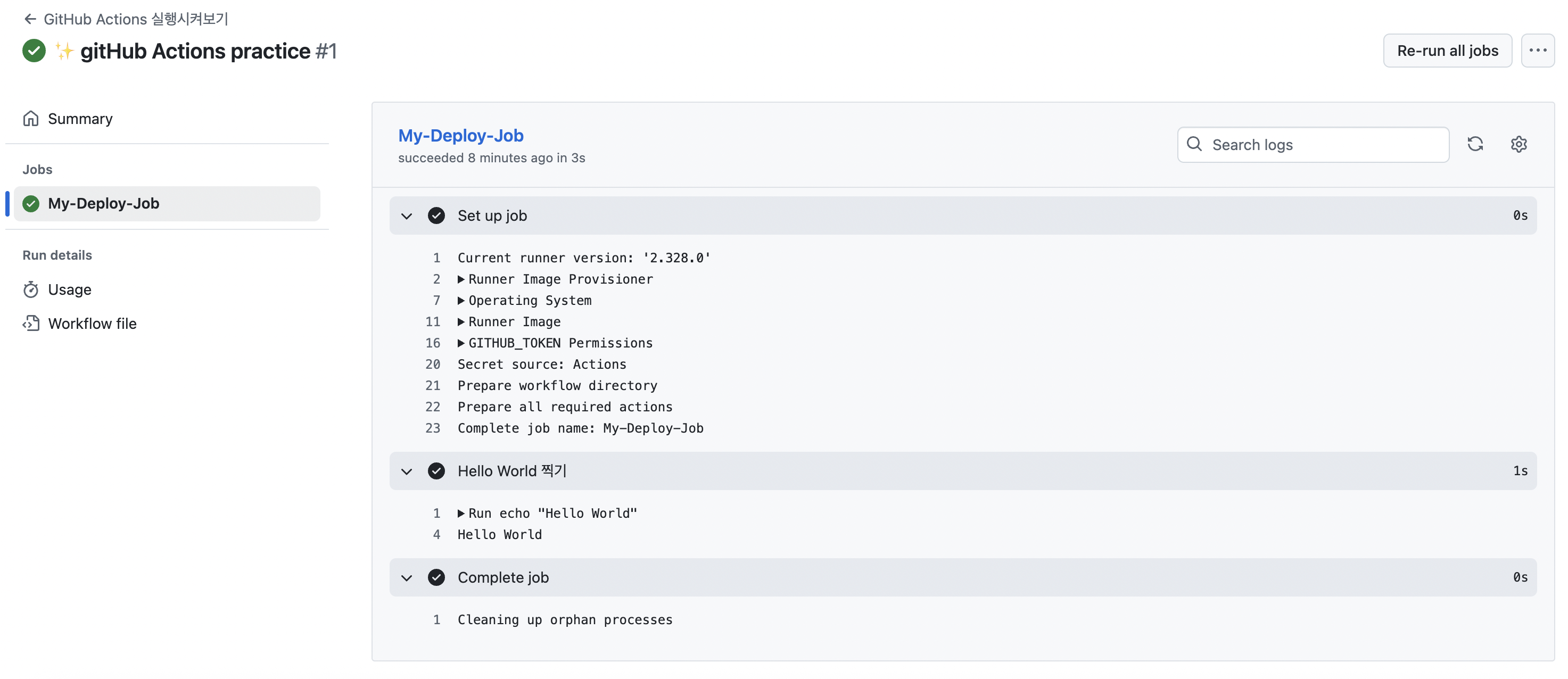The image size is (1568, 679).
Task: Refresh the job logs
Action: [1475, 144]
